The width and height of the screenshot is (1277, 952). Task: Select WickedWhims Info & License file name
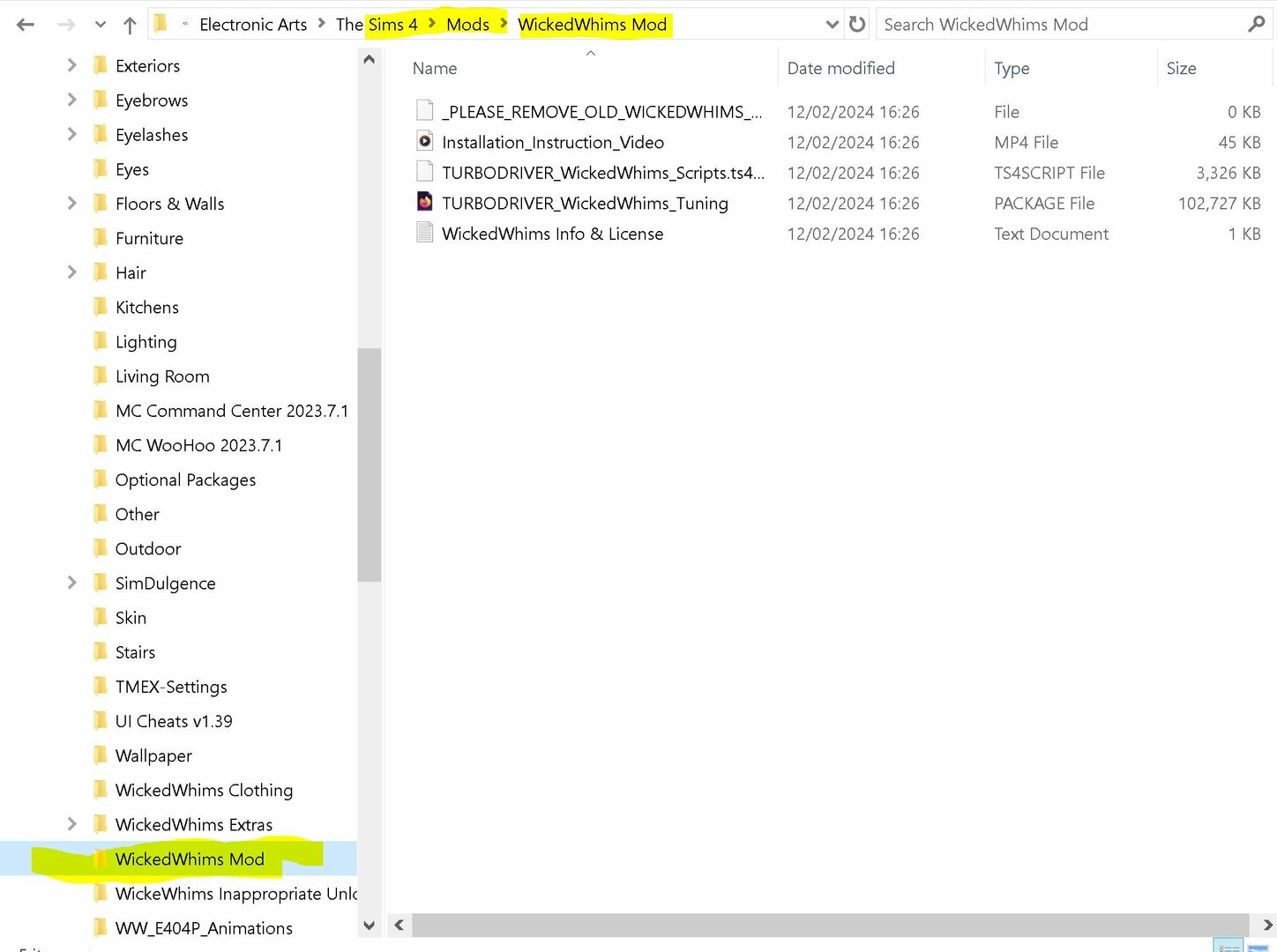tap(552, 234)
